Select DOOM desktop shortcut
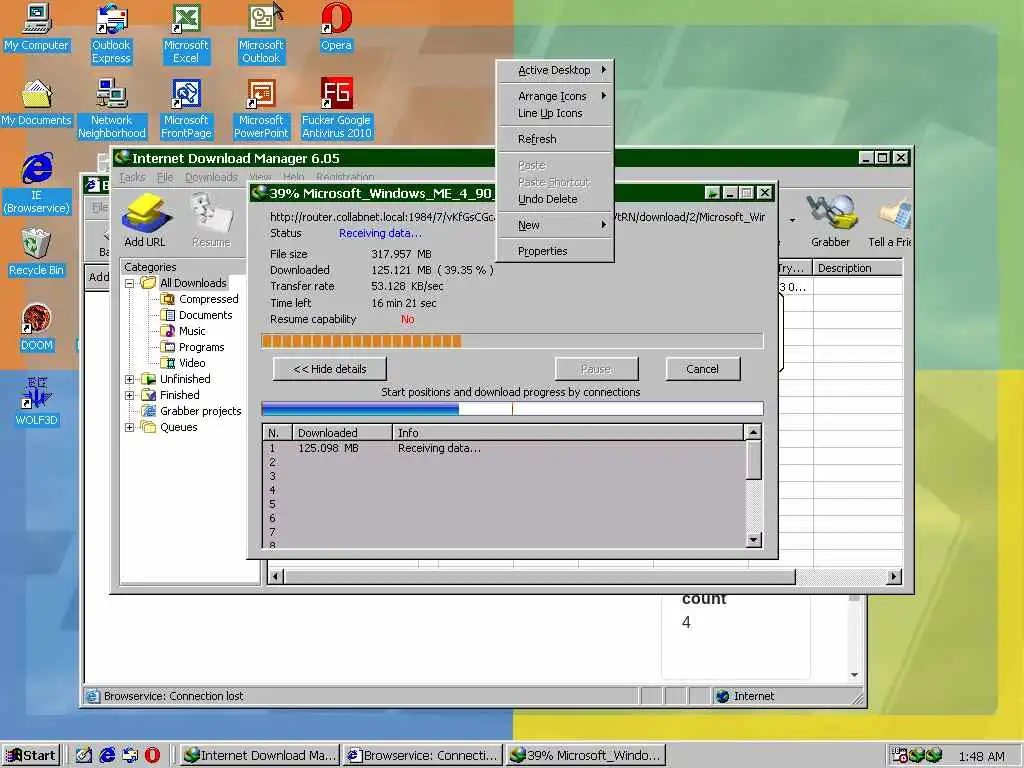1024x768 pixels. (37, 328)
